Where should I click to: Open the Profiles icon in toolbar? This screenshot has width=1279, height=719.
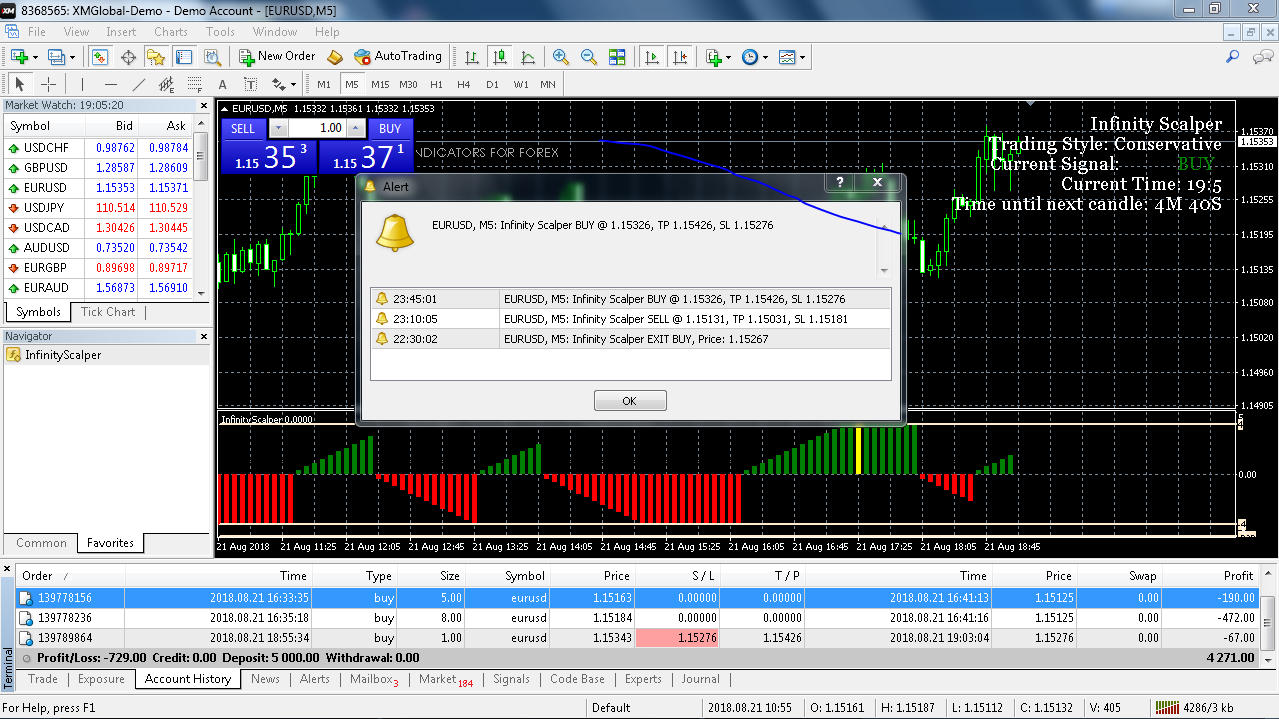56,57
